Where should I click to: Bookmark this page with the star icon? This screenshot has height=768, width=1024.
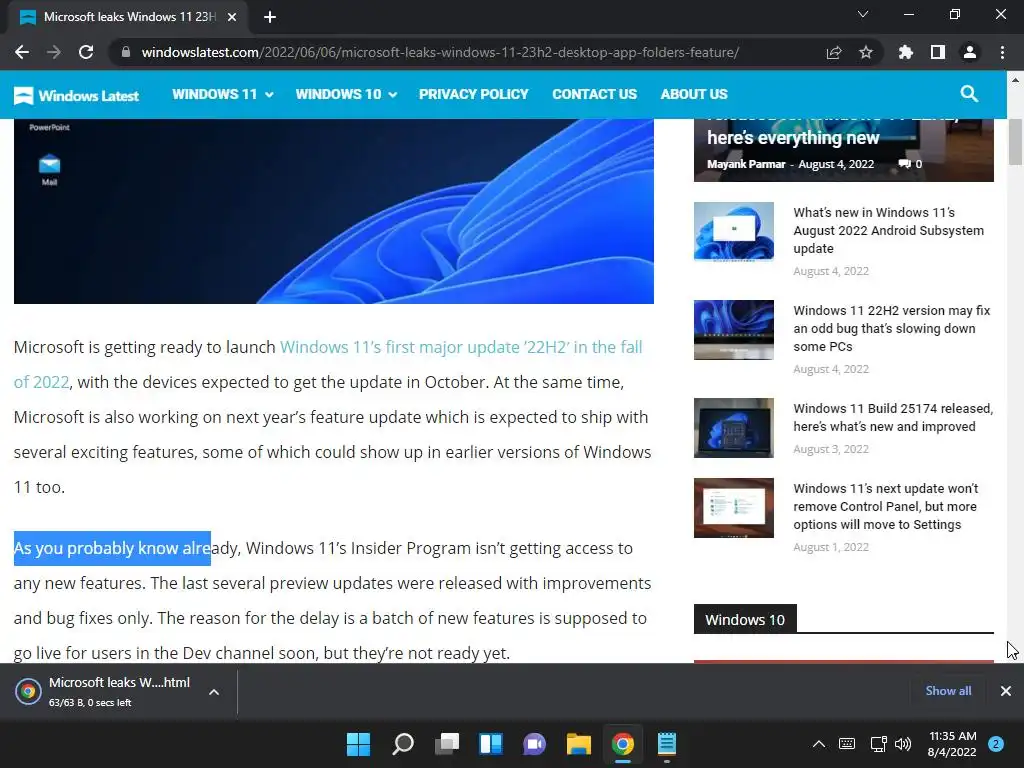point(866,52)
